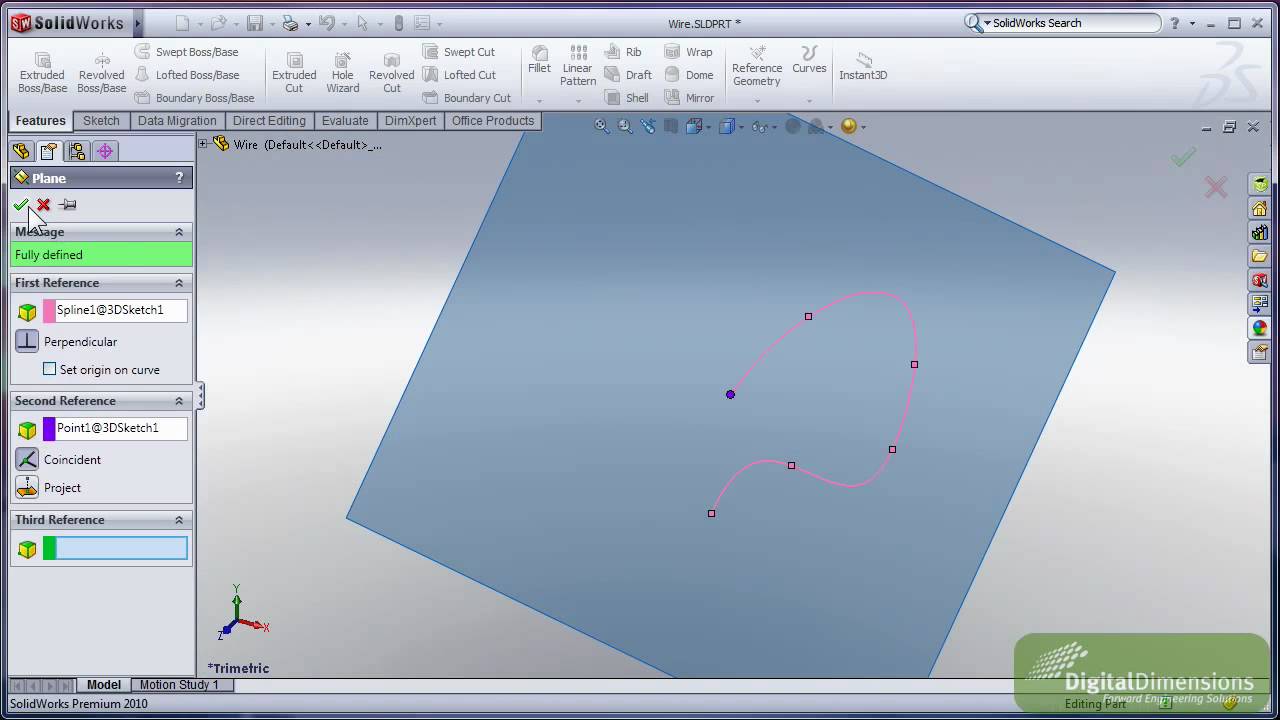Click the Extruded Boss/Base tool
This screenshot has height=720, width=1280.
[x=42, y=73]
